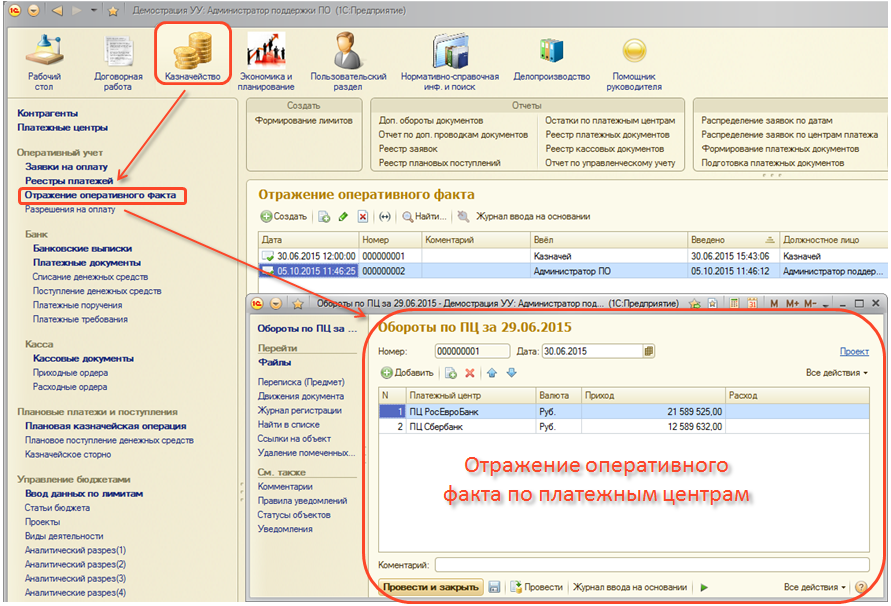Move the row down with the blue down arrow
The height and width of the screenshot is (606, 891).
click(511, 373)
